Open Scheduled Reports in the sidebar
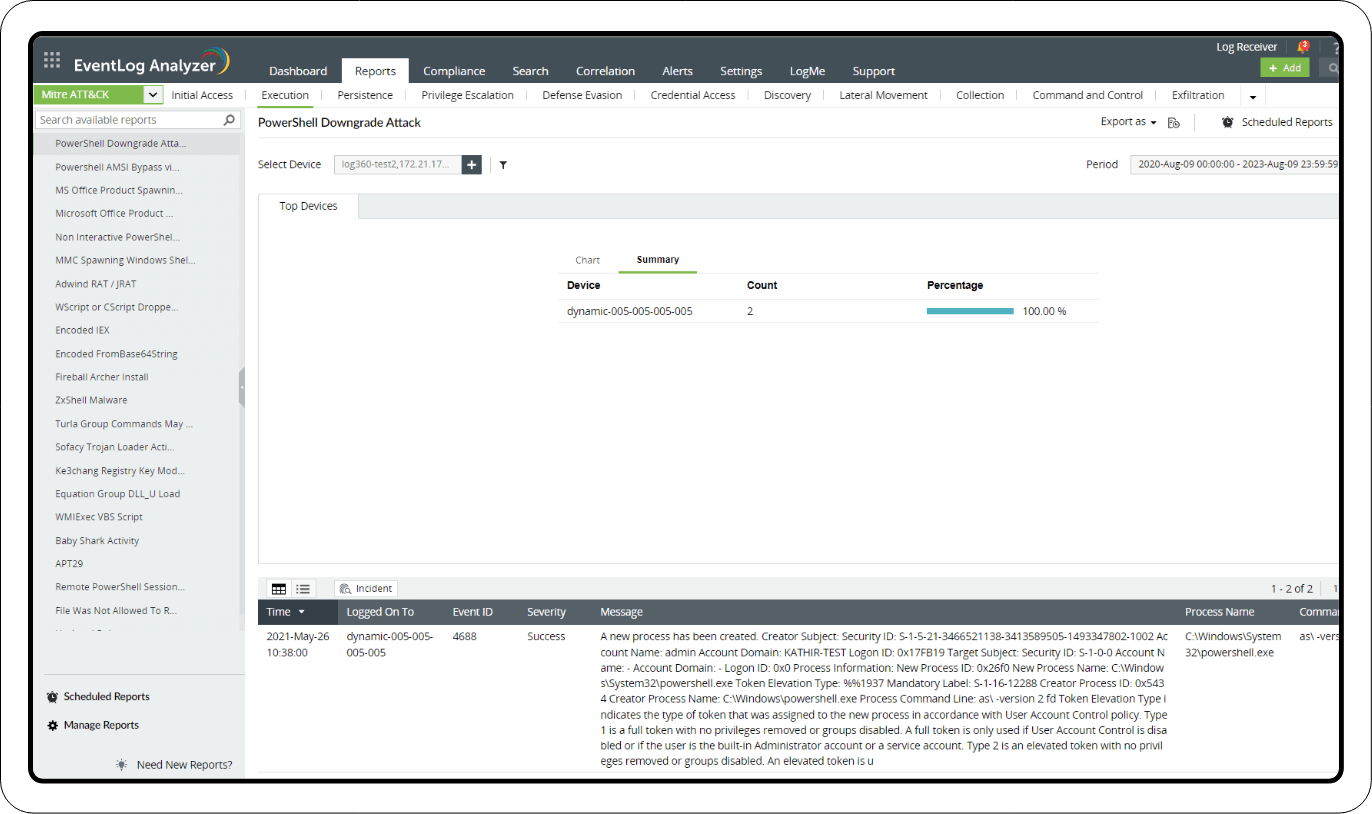This screenshot has height=814, width=1372. [106, 697]
